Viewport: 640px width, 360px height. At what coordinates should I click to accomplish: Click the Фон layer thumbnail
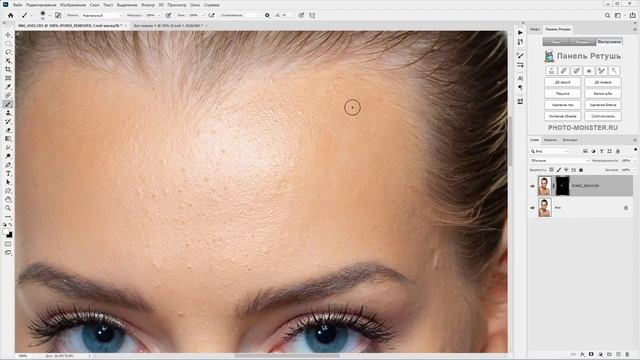point(545,208)
